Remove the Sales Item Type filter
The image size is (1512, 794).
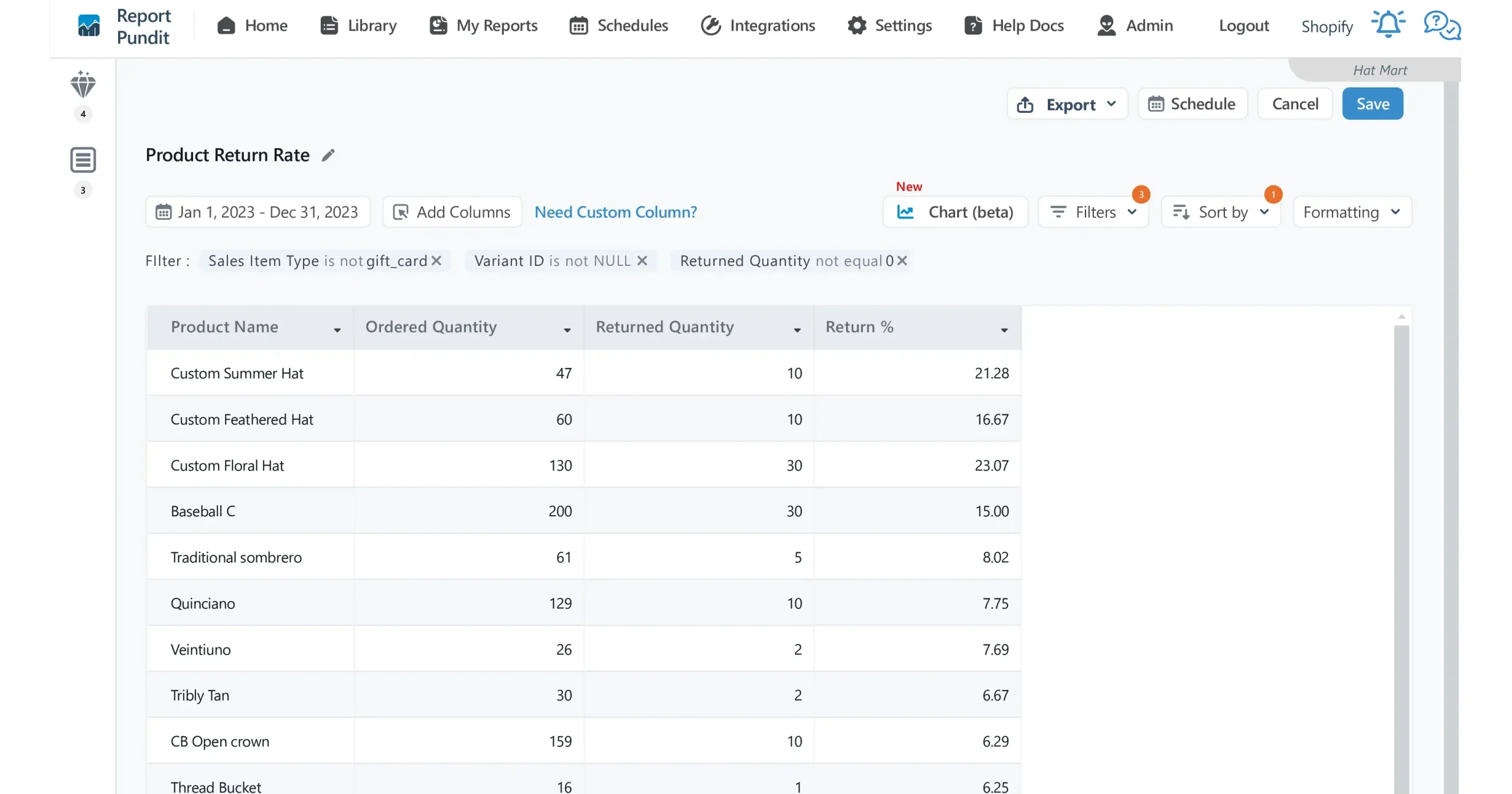coord(436,261)
